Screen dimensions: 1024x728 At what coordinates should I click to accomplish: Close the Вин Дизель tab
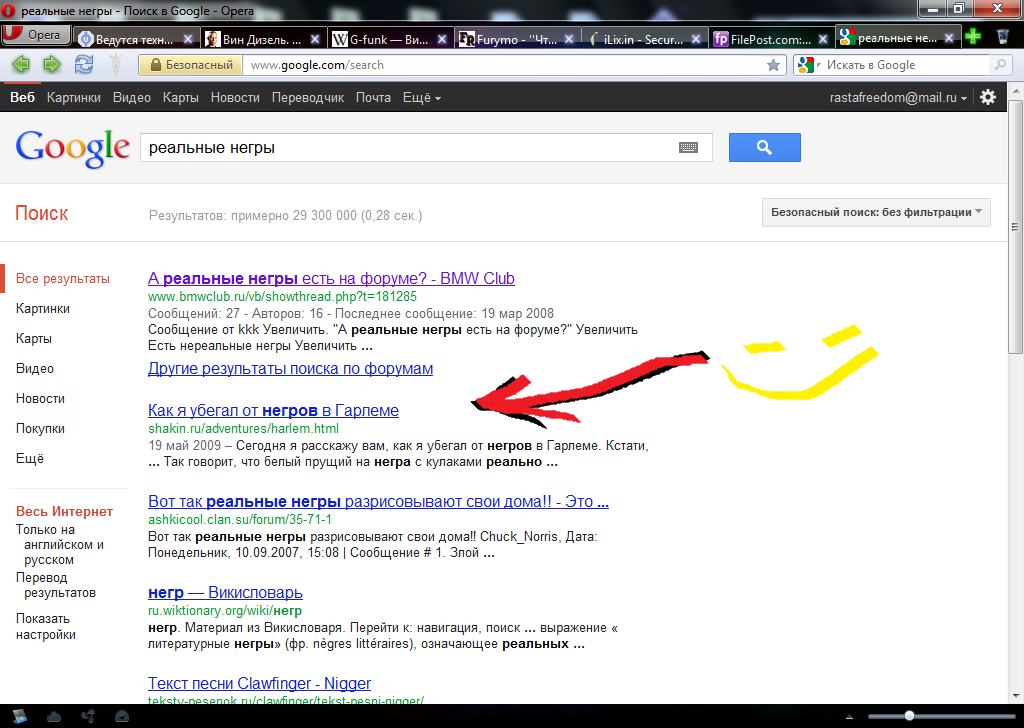(x=315, y=39)
